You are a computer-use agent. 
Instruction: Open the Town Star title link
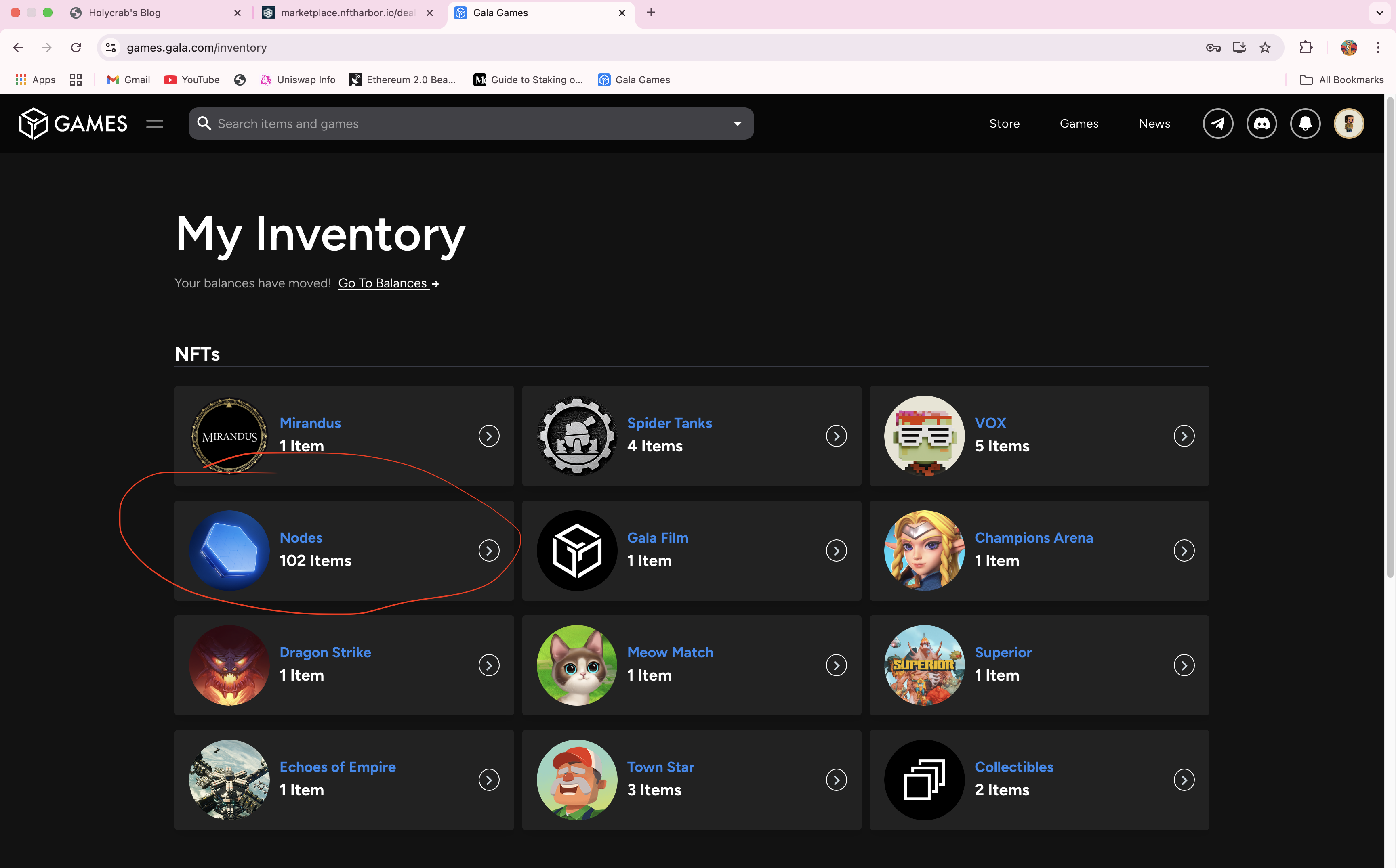(660, 767)
